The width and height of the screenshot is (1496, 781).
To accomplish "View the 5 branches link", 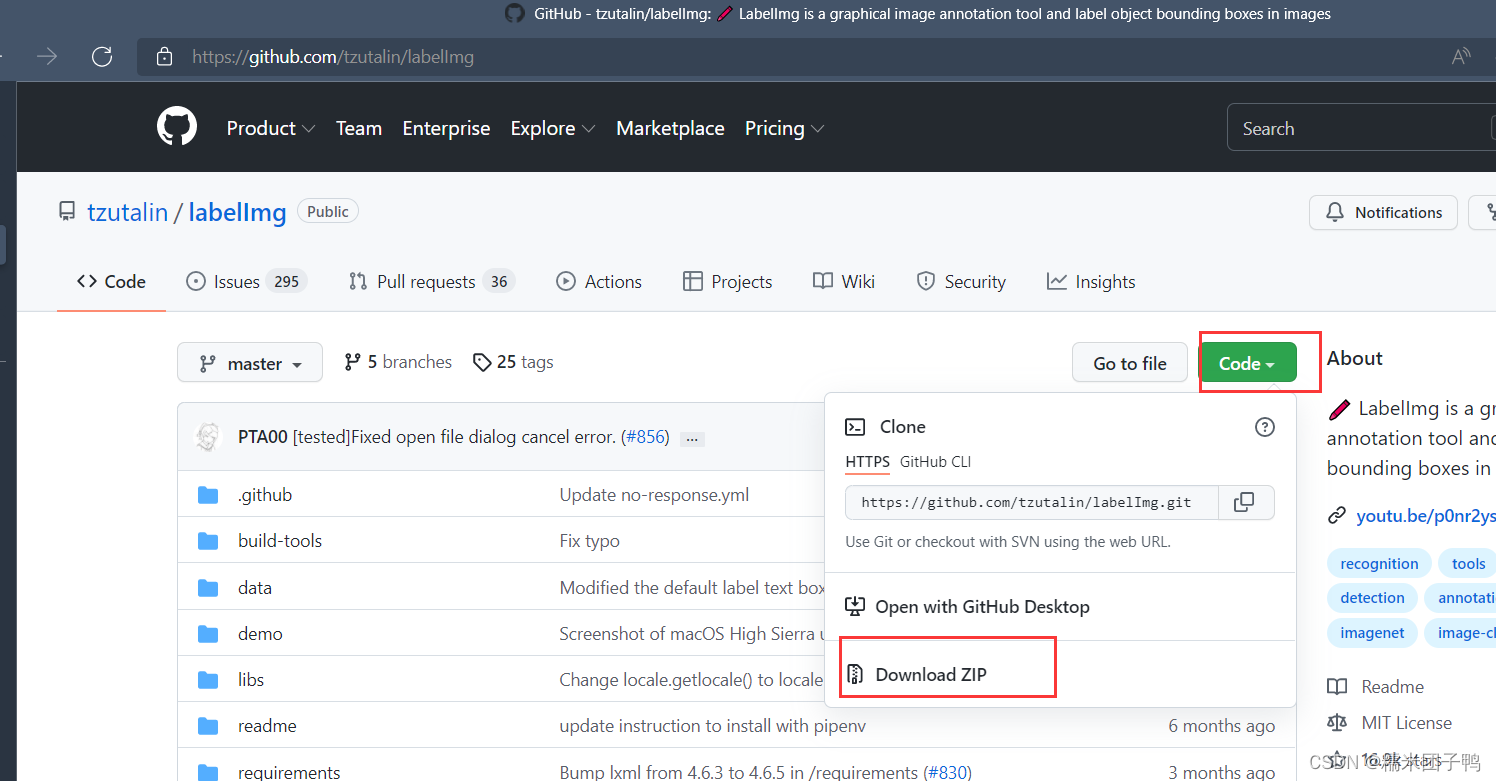I will (398, 362).
